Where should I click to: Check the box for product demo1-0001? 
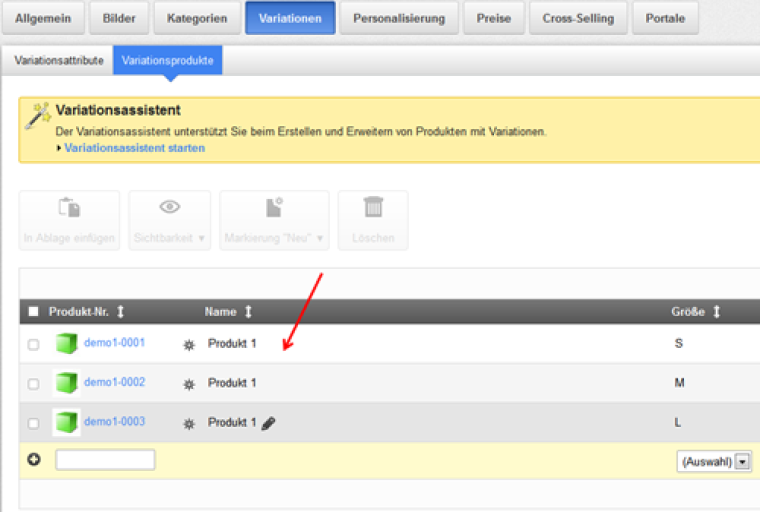(33, 344)
